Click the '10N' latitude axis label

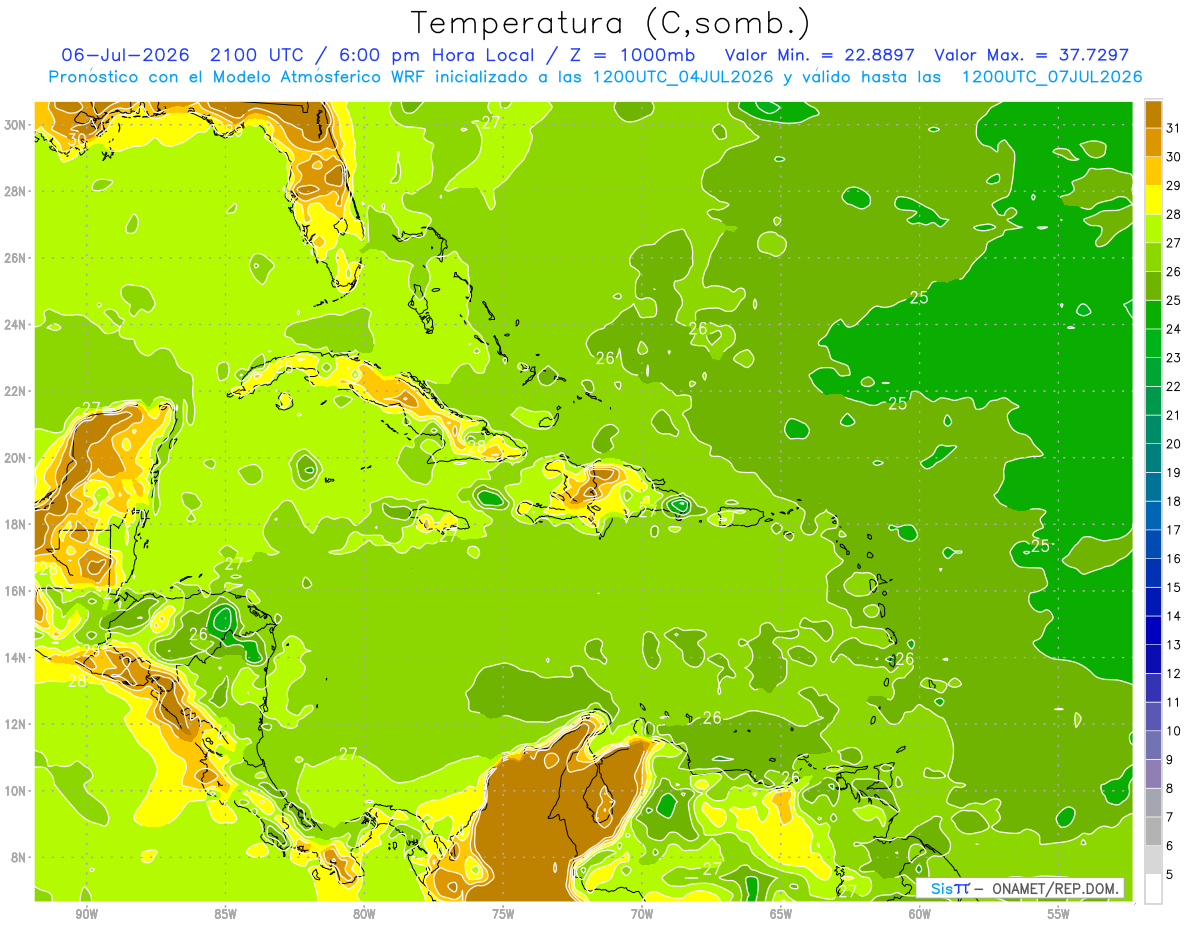pyautogui.click(x=17, y=791)
